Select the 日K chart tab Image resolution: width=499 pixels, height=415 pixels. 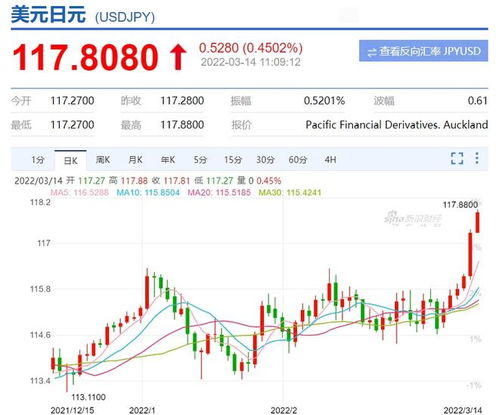click(x=70, y=161)
